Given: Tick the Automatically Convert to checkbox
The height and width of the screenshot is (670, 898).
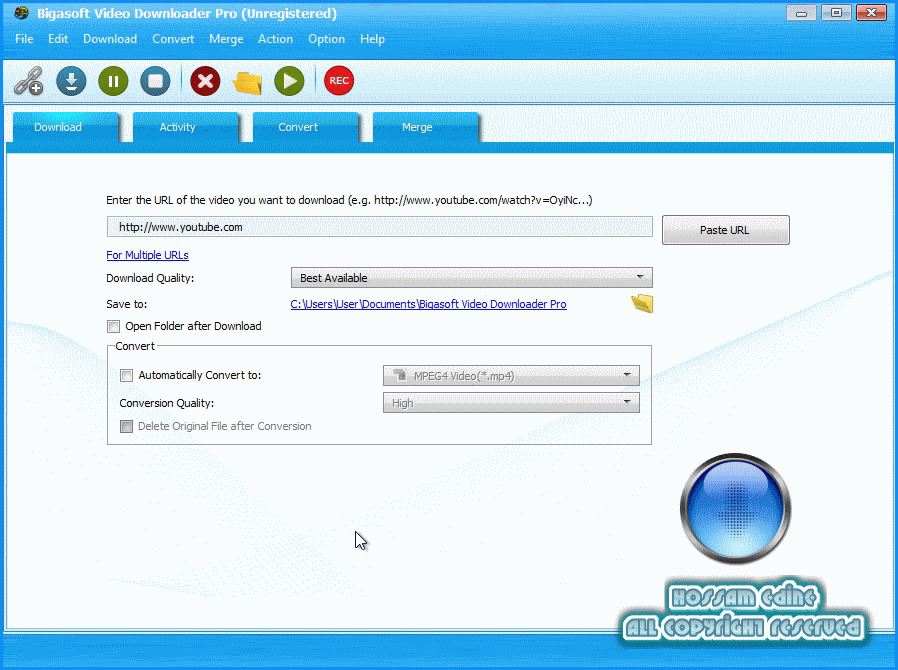Looking at the screenshot, I should tap(126, 376).
